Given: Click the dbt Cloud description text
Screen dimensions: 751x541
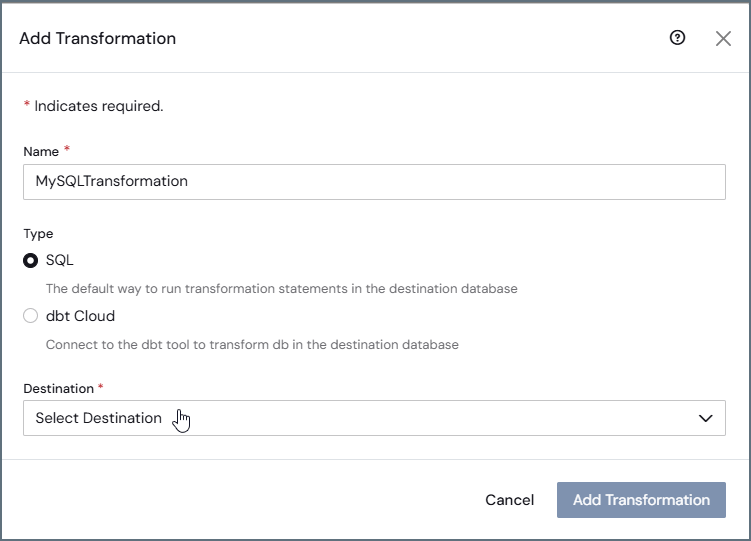Looking at the screenshot, I should 252,345.
